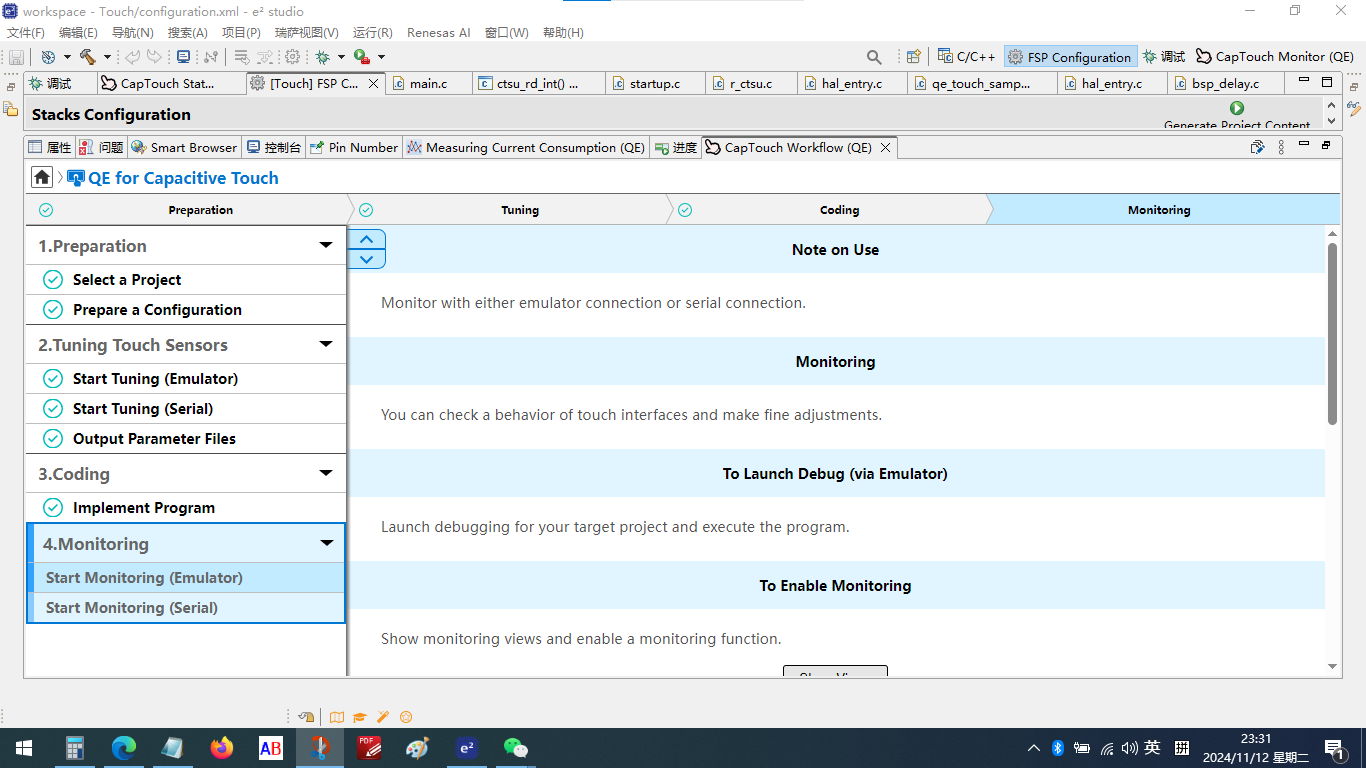Open the build dropdown arrow beside hammer
This screenshot has width=1366, height=768.
[x=107, y=57]
